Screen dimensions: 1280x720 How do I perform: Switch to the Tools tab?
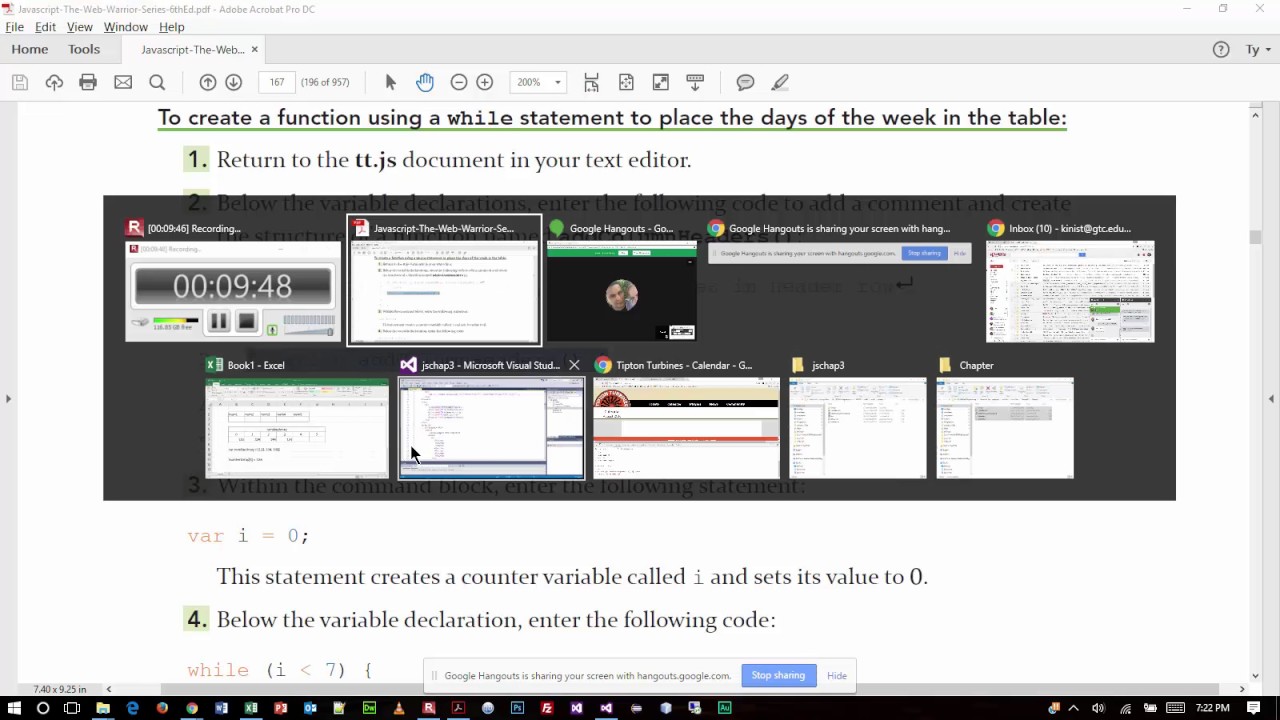click(x=84, y=49)
